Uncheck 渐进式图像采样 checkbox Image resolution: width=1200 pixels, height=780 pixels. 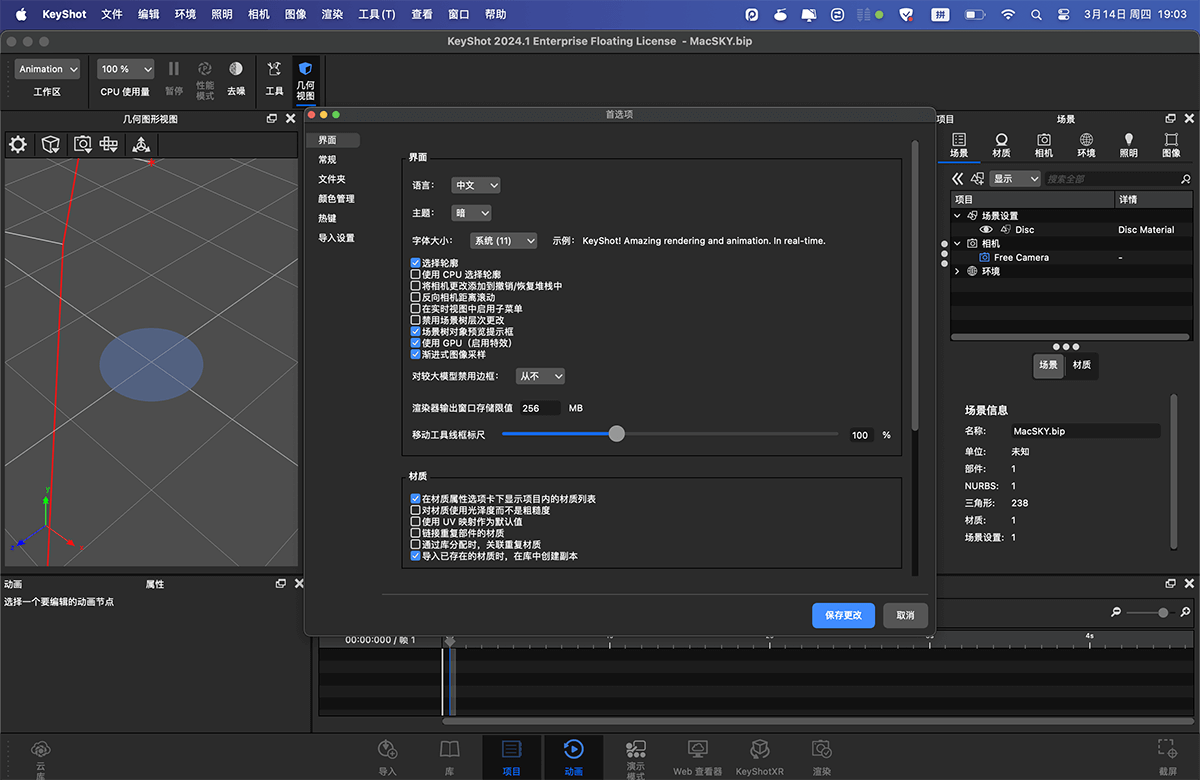tap(416, 354)
